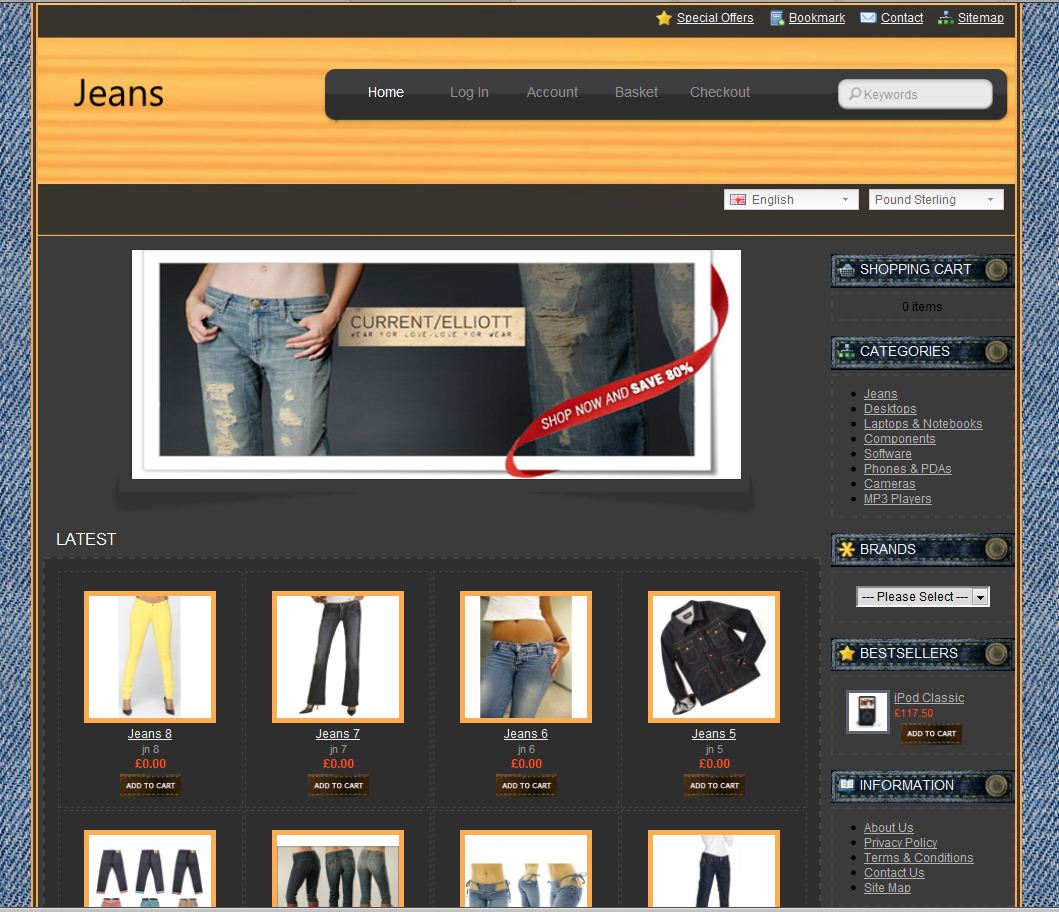
Task: Click the Special Offers star icon
Action: pos(664,18)
